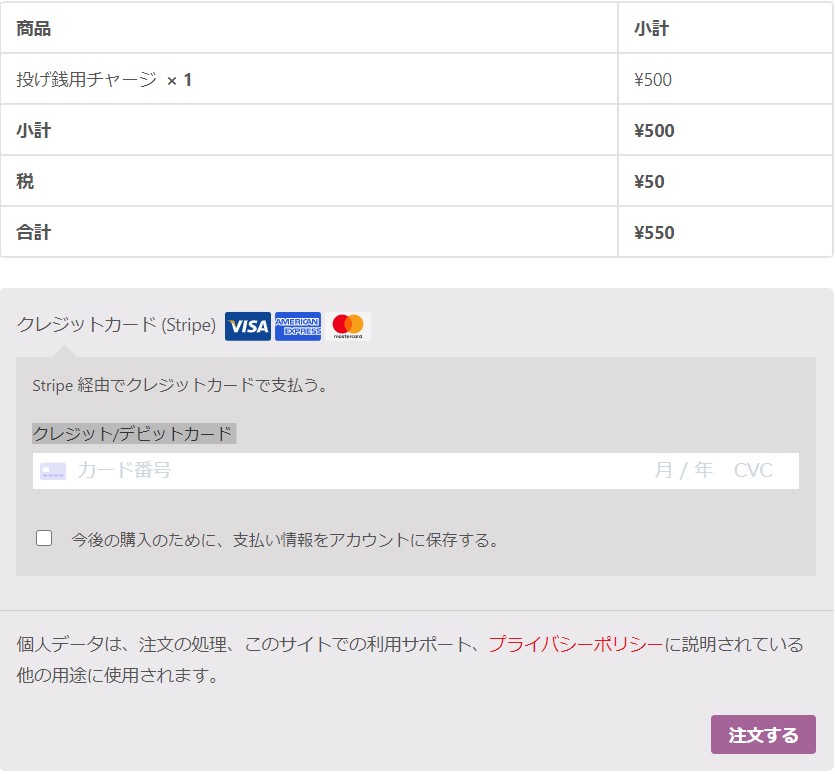Viewport: 835px width, 774px height.
Task: Click the Mastercard logo
Action: coord(348,326)
